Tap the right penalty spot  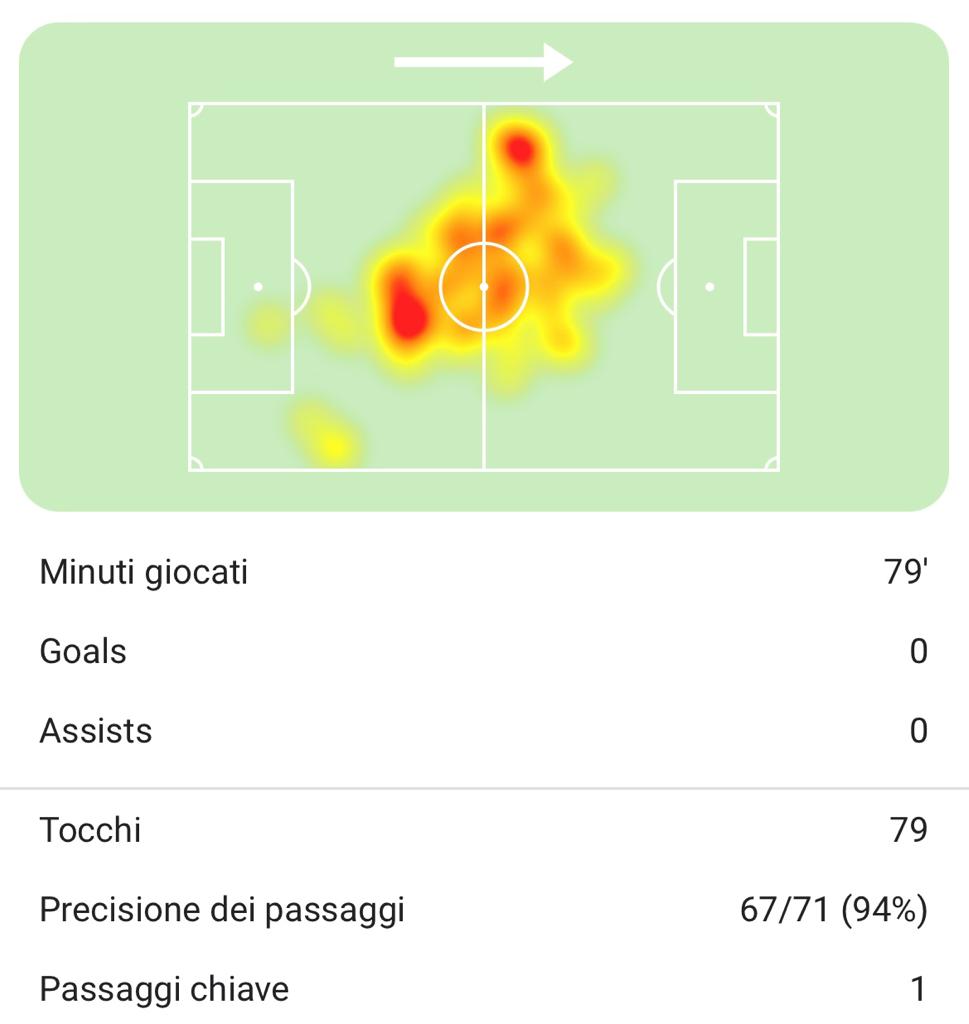[x=710, y=287]
